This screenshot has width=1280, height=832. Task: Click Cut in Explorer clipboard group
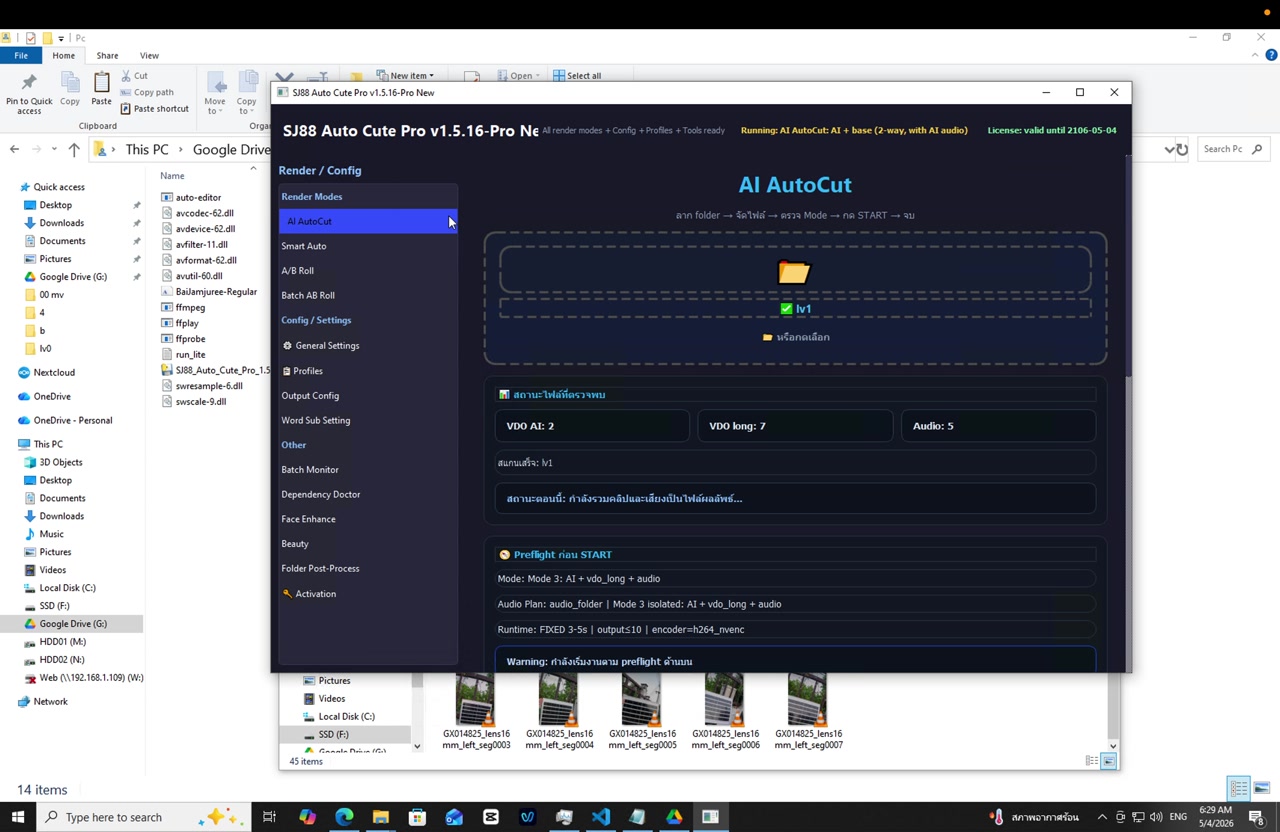(134, 76)
